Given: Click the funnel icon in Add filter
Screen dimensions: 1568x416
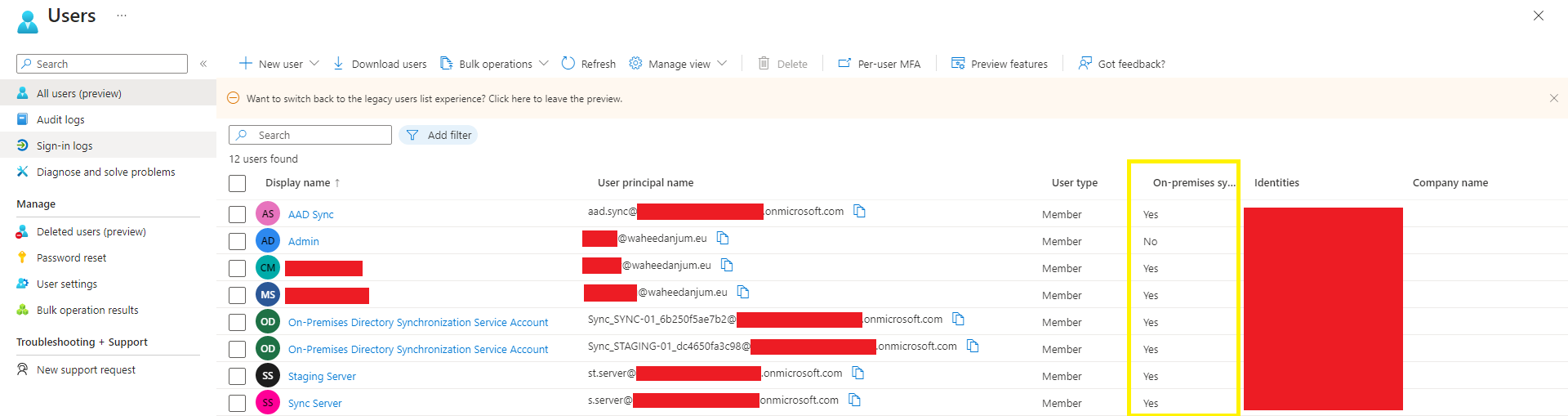Looking at the screenshot, I should (x=412, y=135).
